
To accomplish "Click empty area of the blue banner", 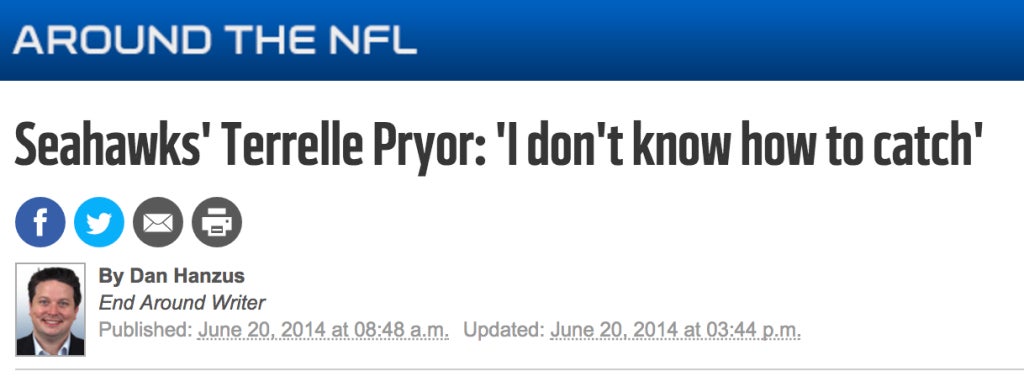I will [x=718, y=40].
